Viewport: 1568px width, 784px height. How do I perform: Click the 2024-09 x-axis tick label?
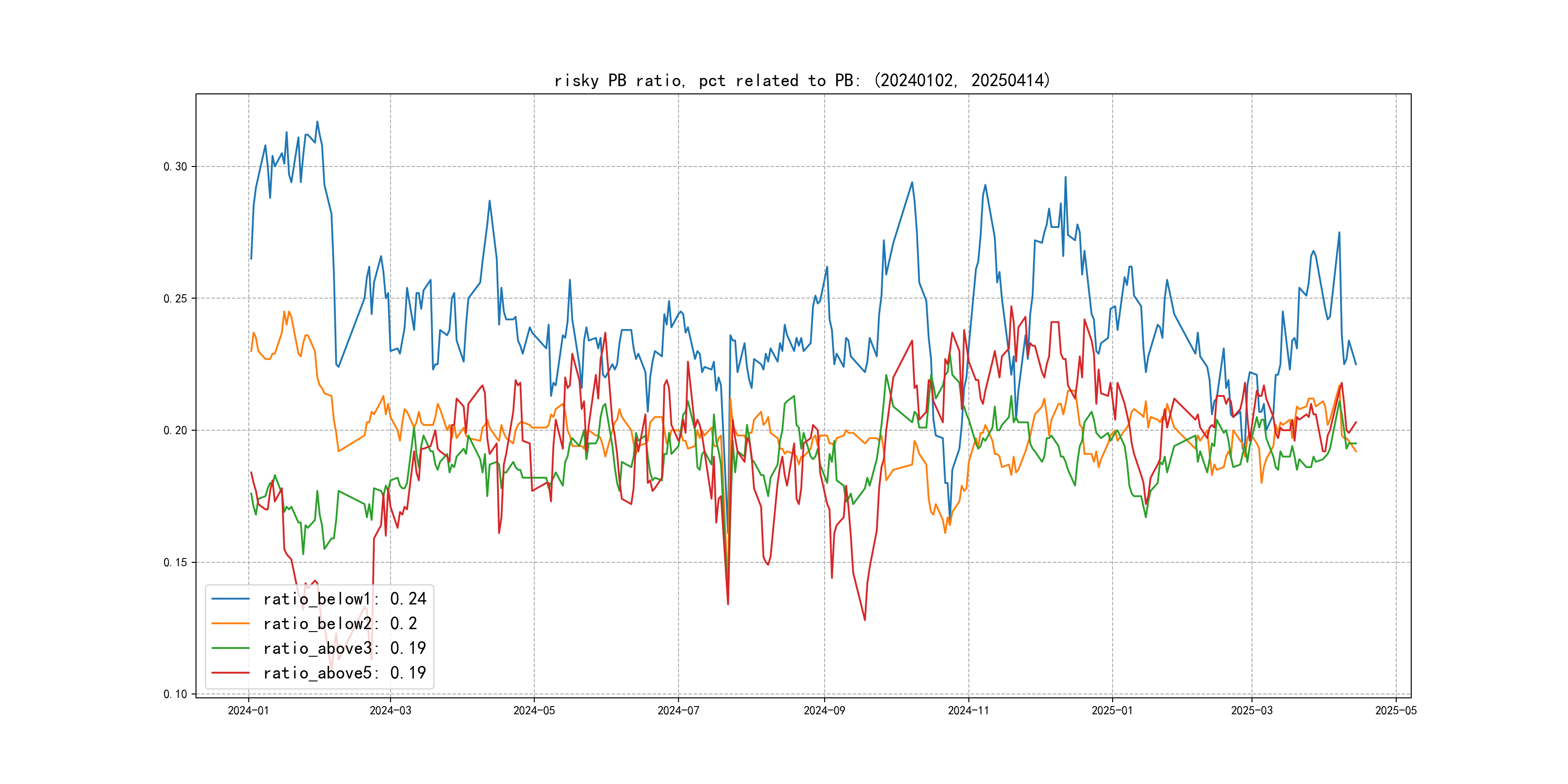pos(824,710)
